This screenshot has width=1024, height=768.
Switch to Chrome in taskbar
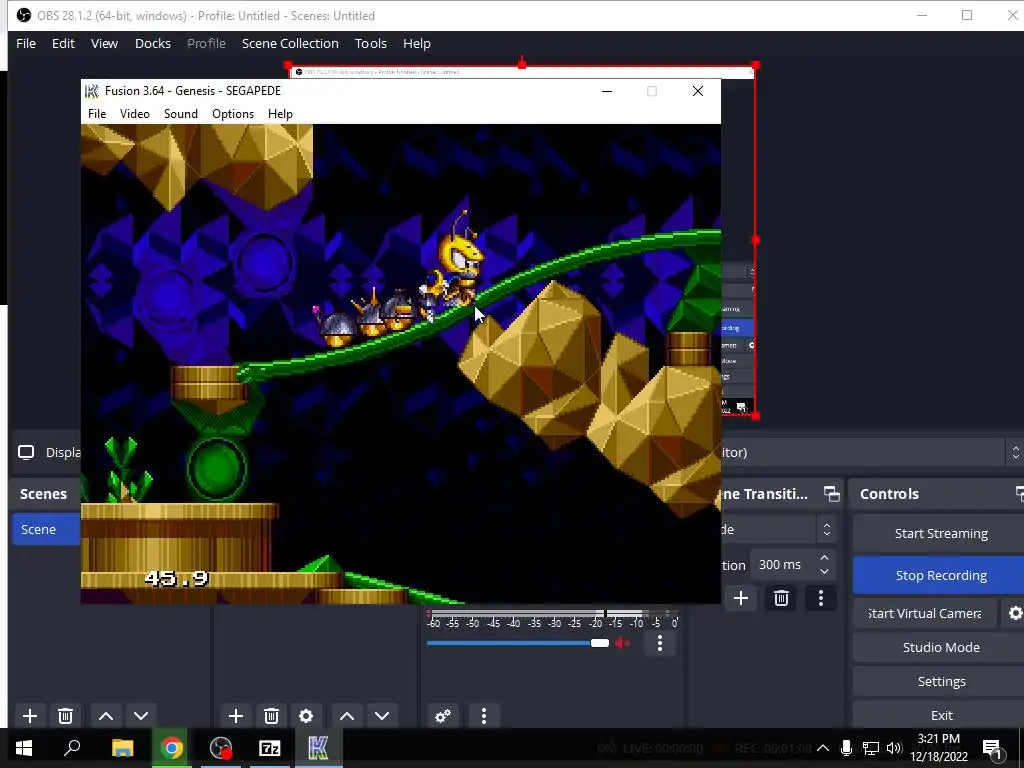coord(172,748)
